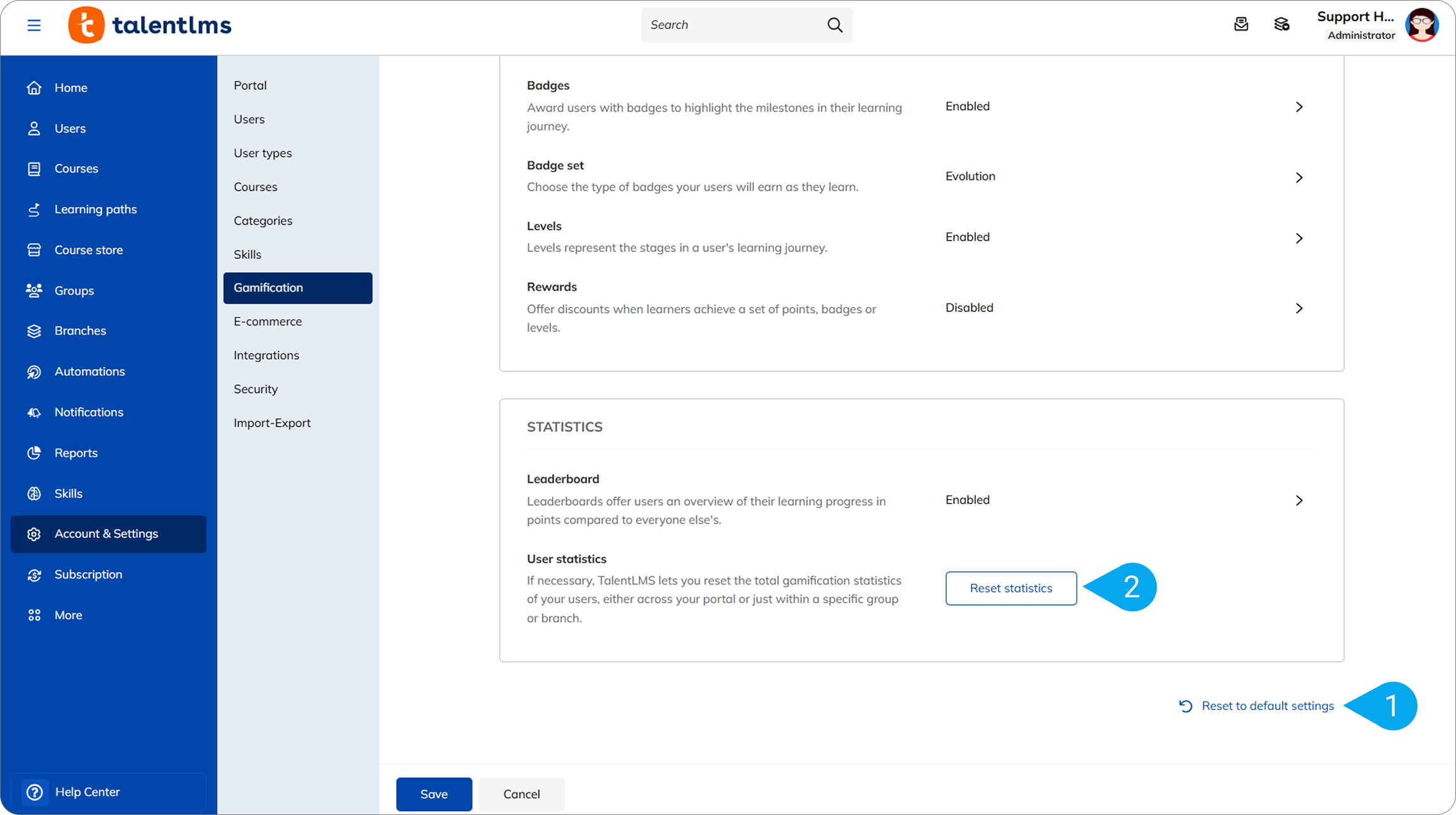Image resolution: width=1456 pixels, height=815 pixels.
Task: Expand the Badges setting chevron
Action: tap(1299, 107)
